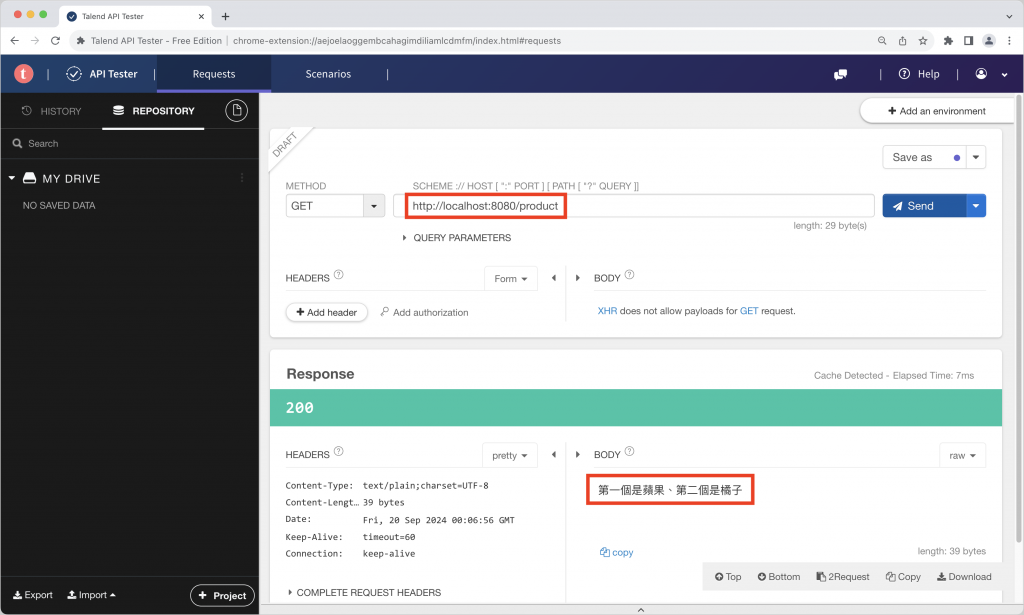The height and width of the screenshot is (615, 1024).
Task: Create a new Project
Action: (x=222, y=595)
